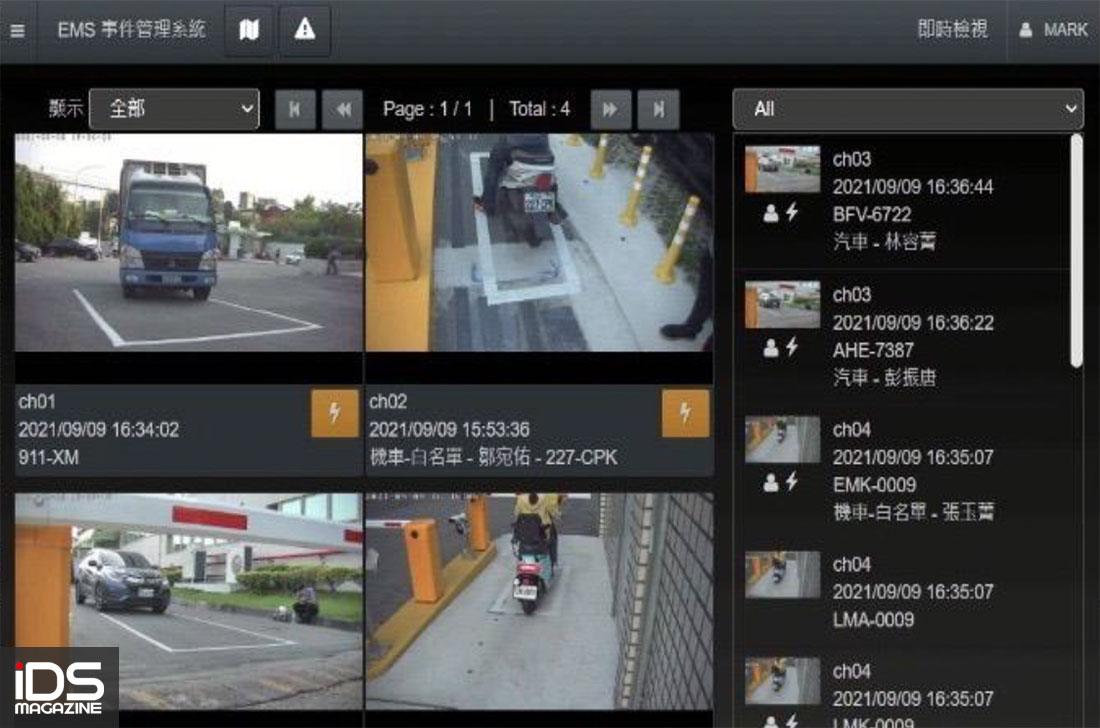Click 機車-白名單 - 張玉菁 owner text
The height and width of the screenshot is (728, 1100).
click(913, 512)
